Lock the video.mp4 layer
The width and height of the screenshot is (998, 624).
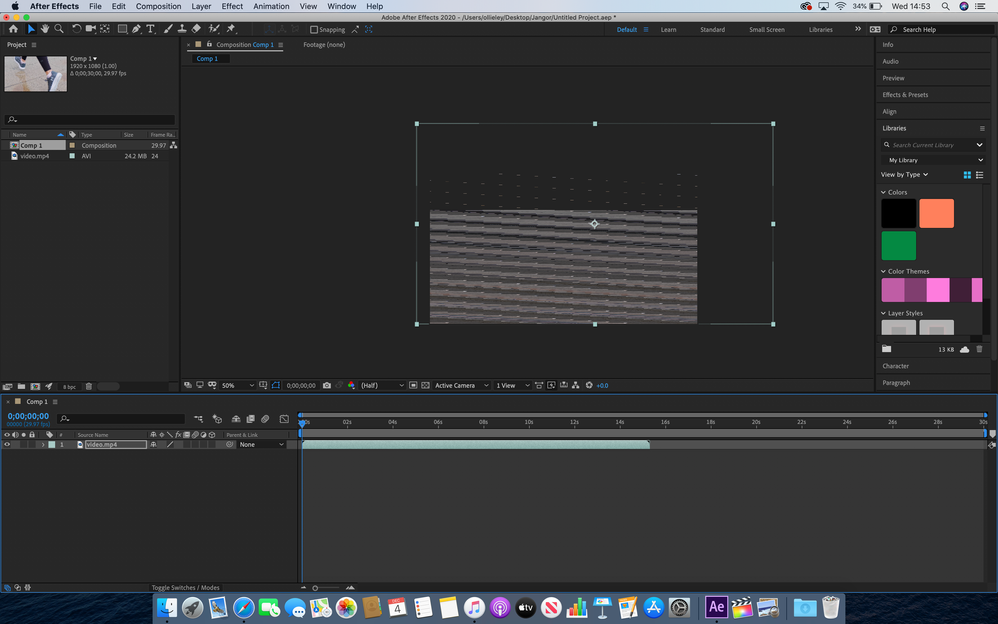point(30,444)
